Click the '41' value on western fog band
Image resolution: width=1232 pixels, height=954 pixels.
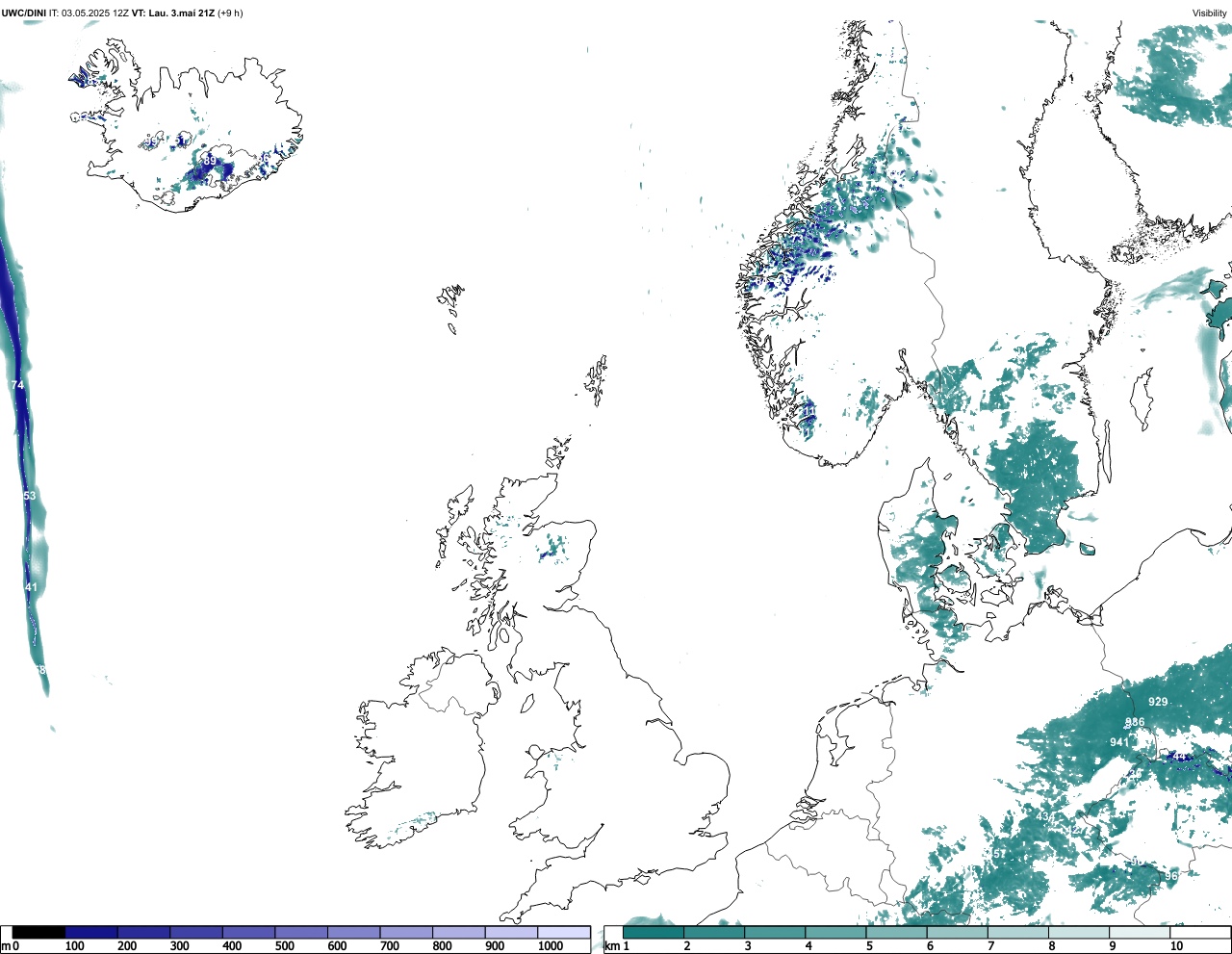[31, 587]
